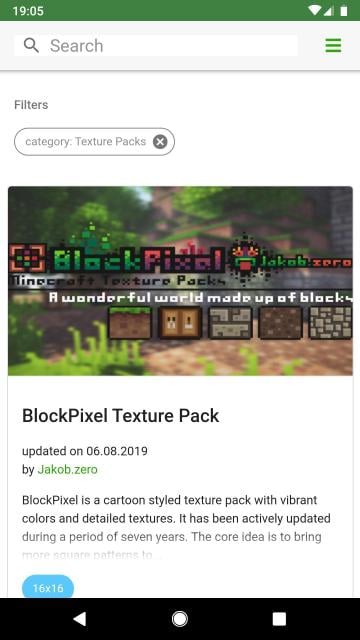Tap the wooden door block icon in banner
The image size is (360, 640).
[180, 323]
